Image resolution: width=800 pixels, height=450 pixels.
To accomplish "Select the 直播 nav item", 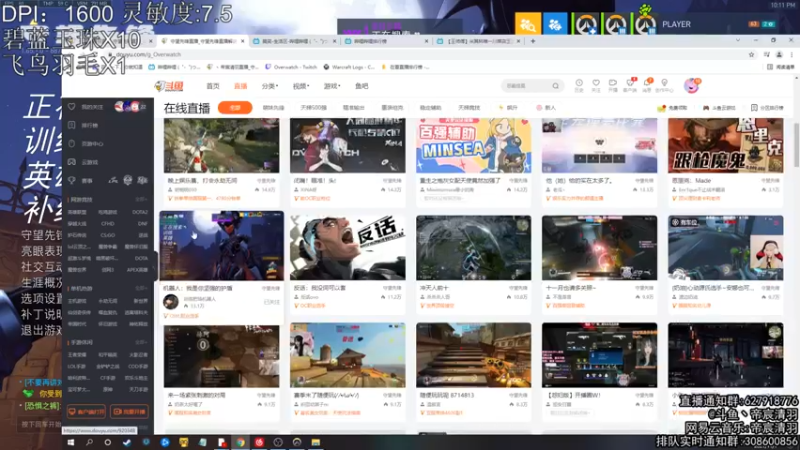I will click(x=240, y=86).
